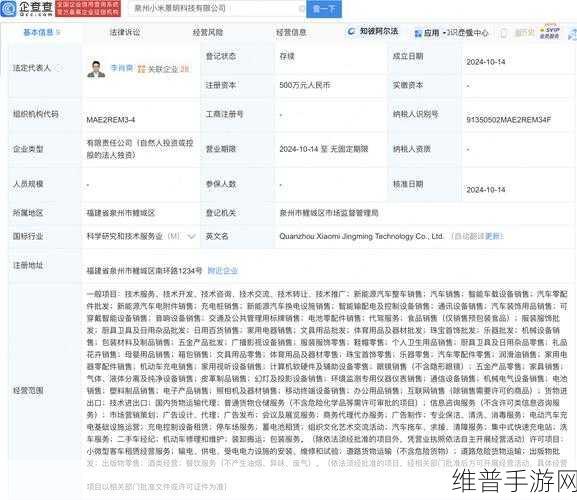Click the blue search button

(x=324, y=8)
